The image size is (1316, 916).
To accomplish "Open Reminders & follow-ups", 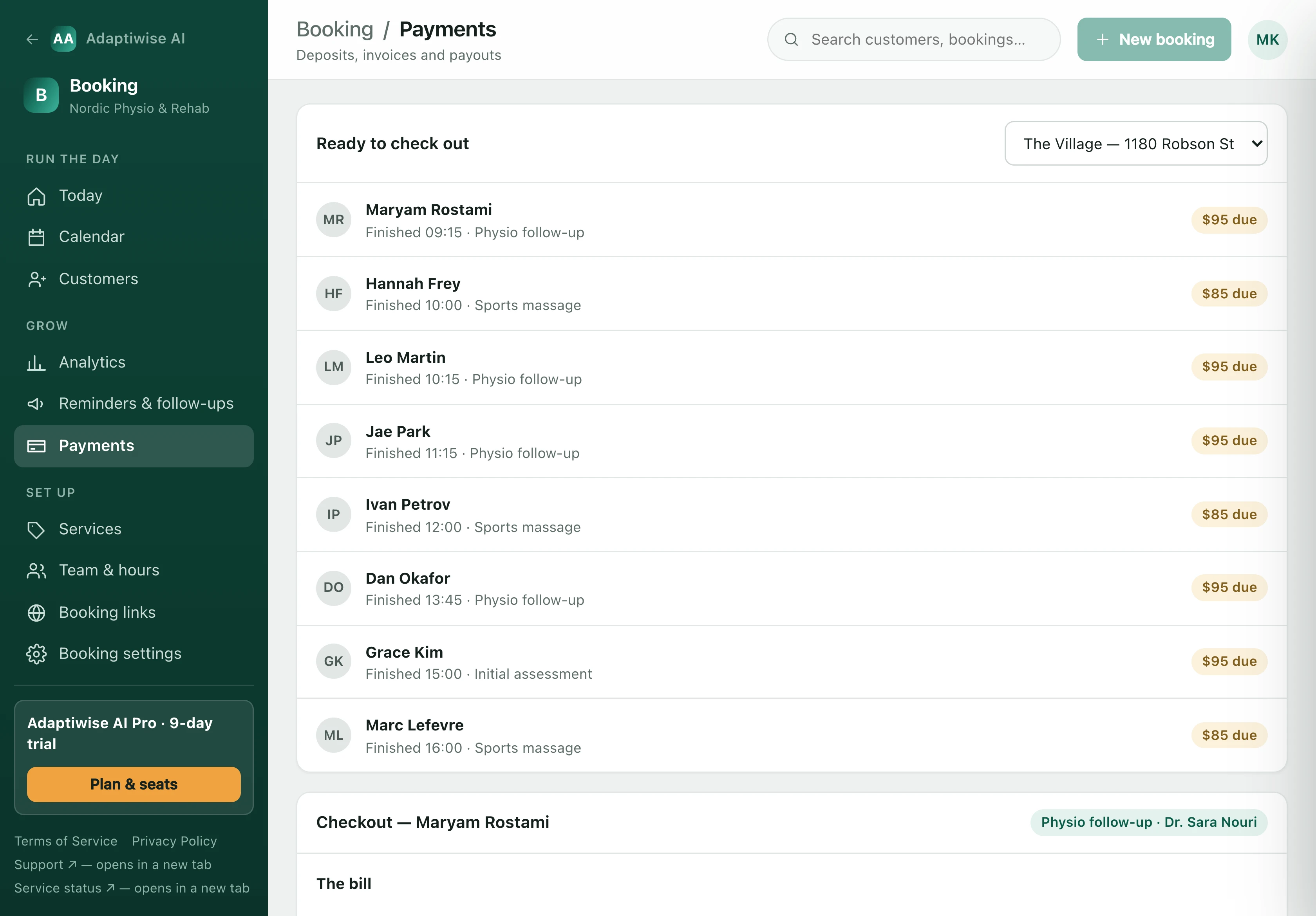I will coord(134,404).
